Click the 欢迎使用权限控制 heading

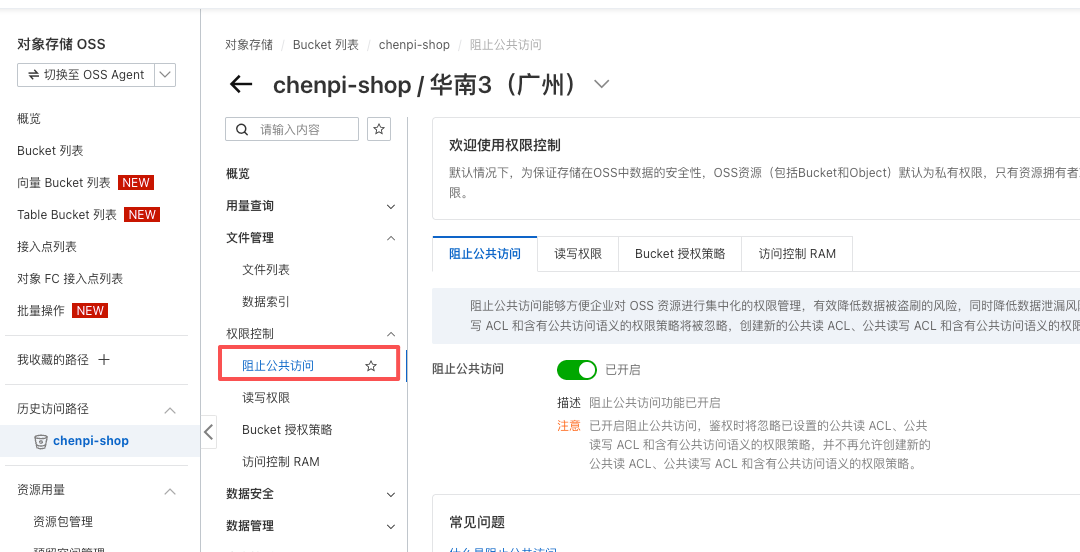505,145
